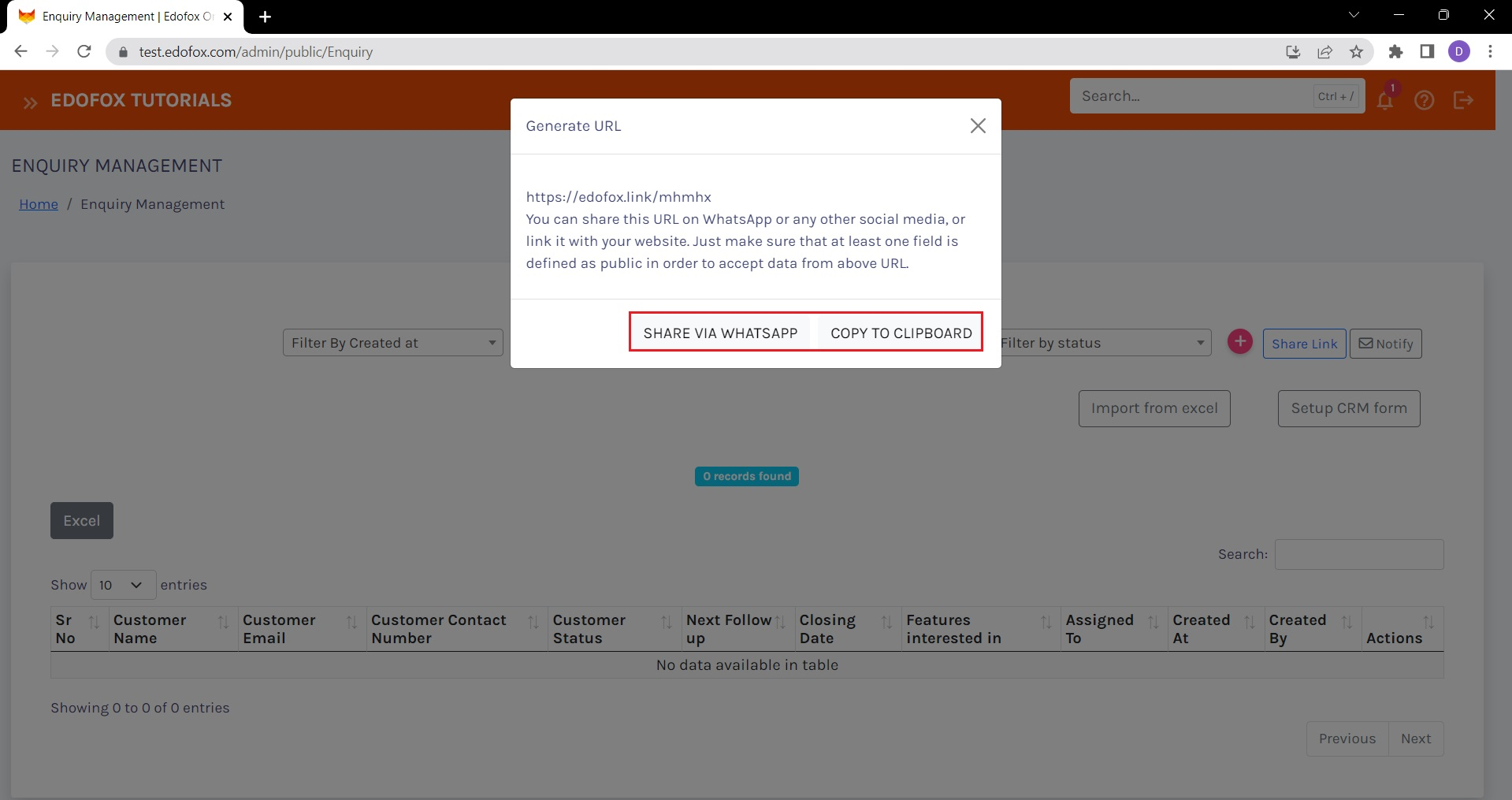
Task: Click the logout icon in header
Action: (x=1463, y=100)
